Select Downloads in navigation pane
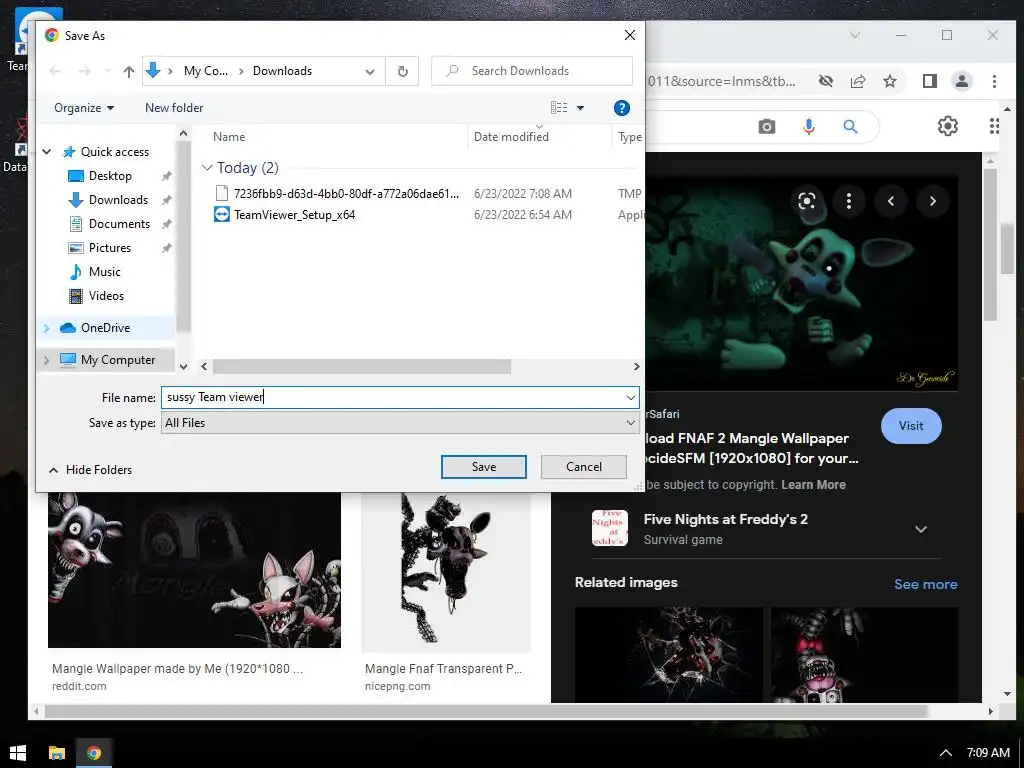The image size is (1024, 768). click(118, 200)
